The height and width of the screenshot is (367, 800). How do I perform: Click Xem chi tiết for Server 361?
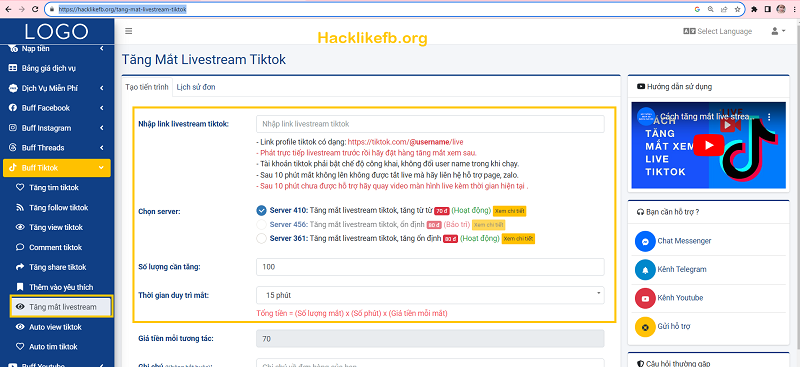[x=518, y=238]
